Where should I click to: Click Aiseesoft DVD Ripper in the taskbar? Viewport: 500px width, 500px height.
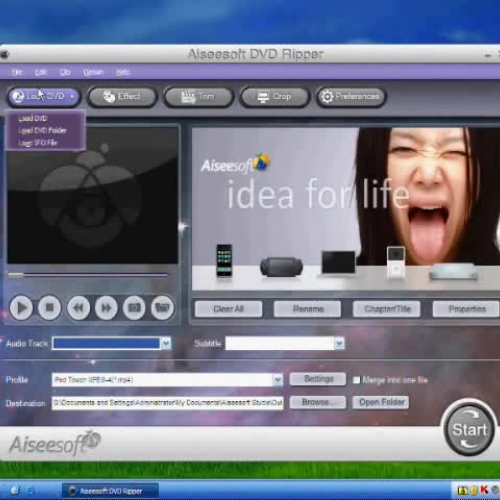[111, 491]
